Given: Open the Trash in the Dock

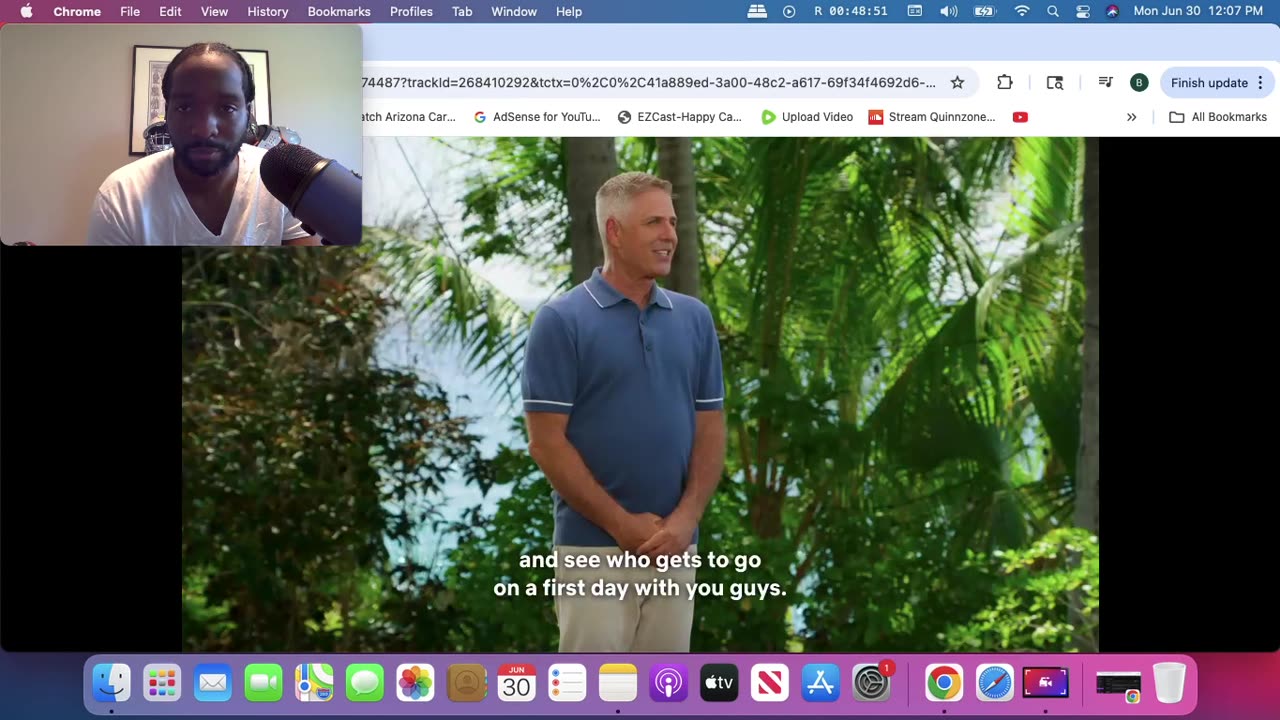Looking at the screenshot, I should 1169,683.
